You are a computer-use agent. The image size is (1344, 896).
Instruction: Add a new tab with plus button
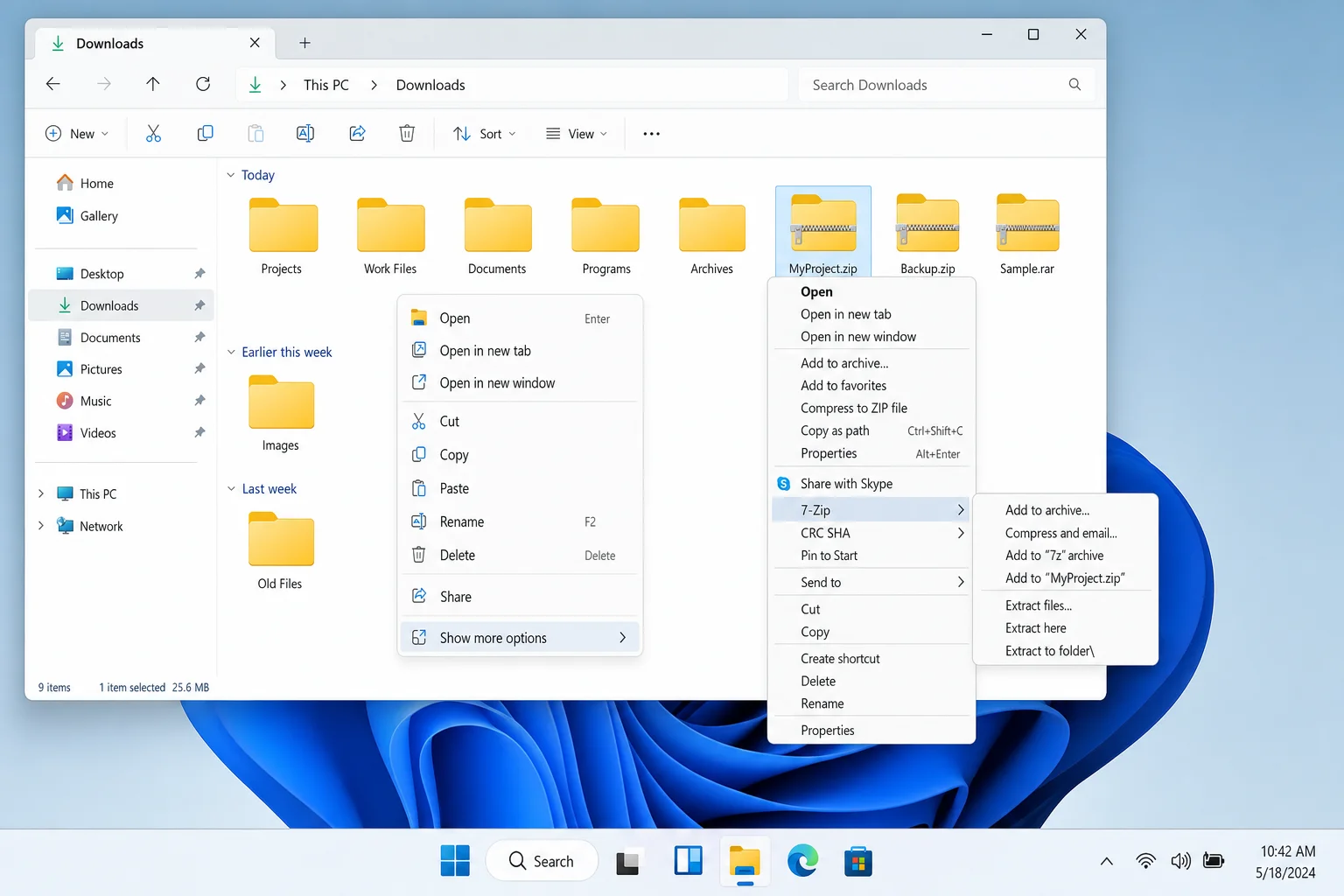point(304,43)
